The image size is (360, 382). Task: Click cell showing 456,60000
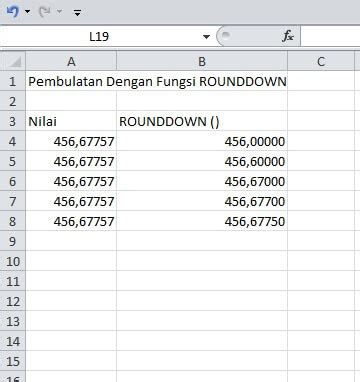pyautogui.click(x=202, y=161)
